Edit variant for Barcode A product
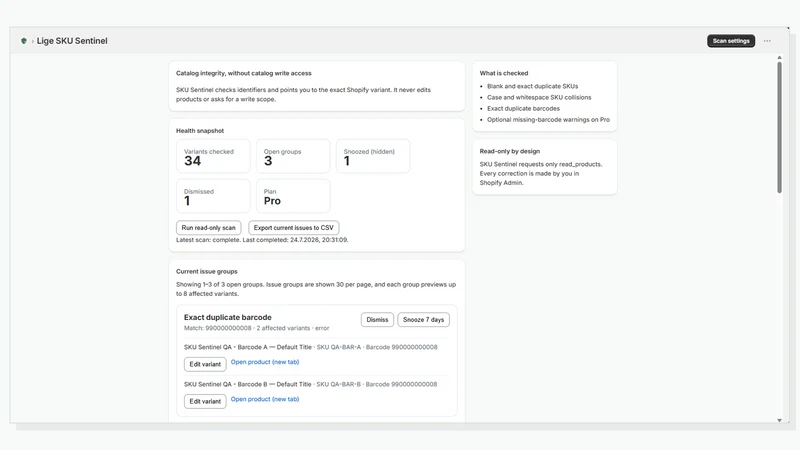Viewport: 800px width, 450px height. click(205, 364)
